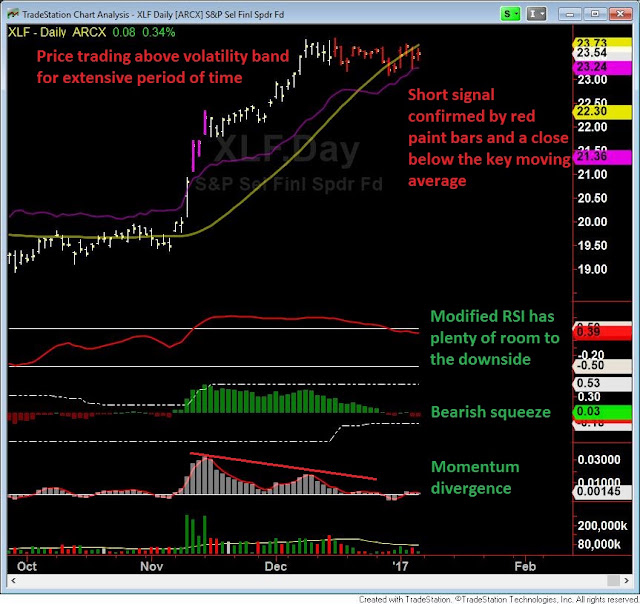Viewport: 640px width, 604px height.
Task: Click the 'Dec' date axis label
Action: 276,566
